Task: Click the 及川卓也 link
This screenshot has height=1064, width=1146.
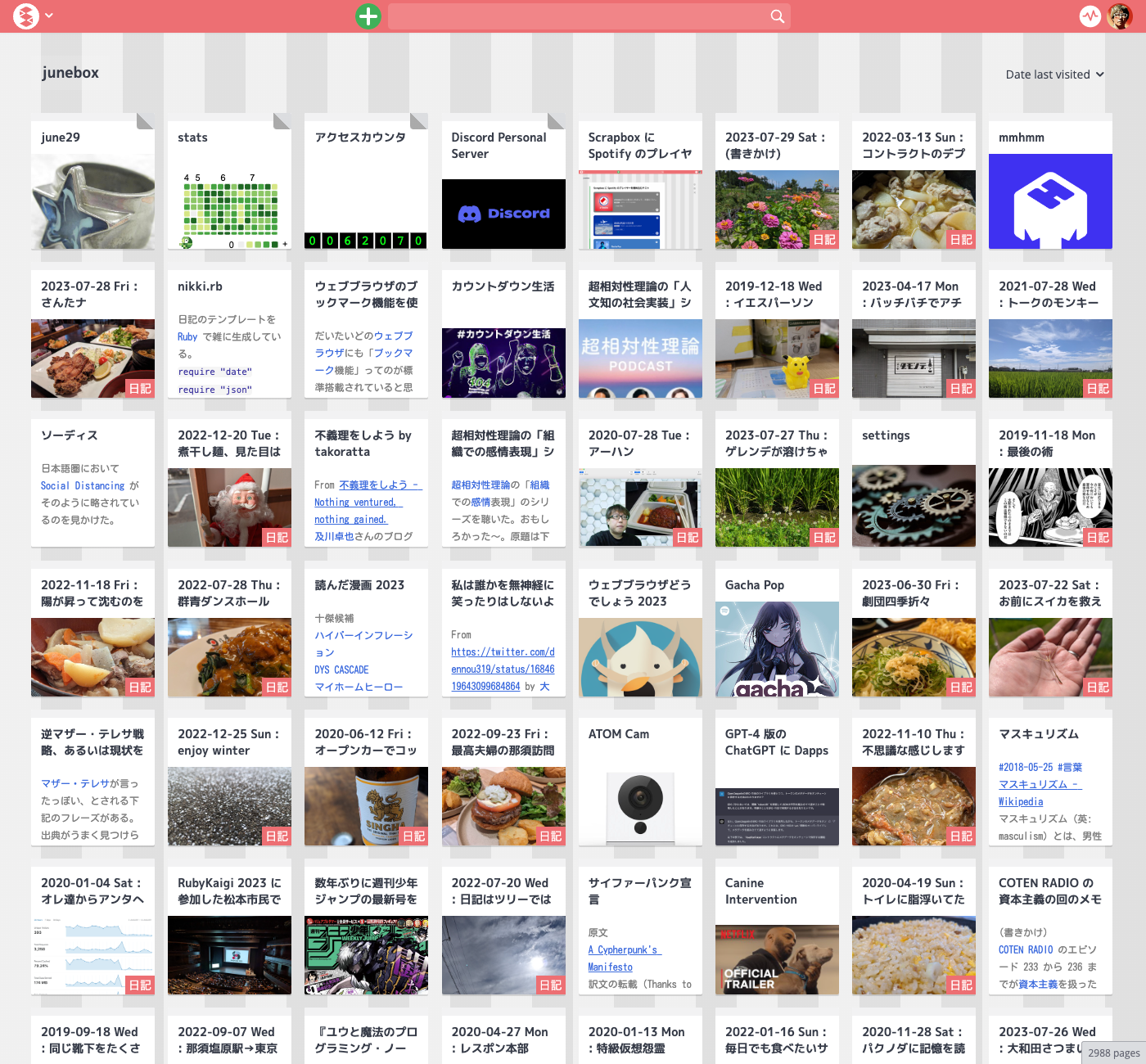Action: 334,537
